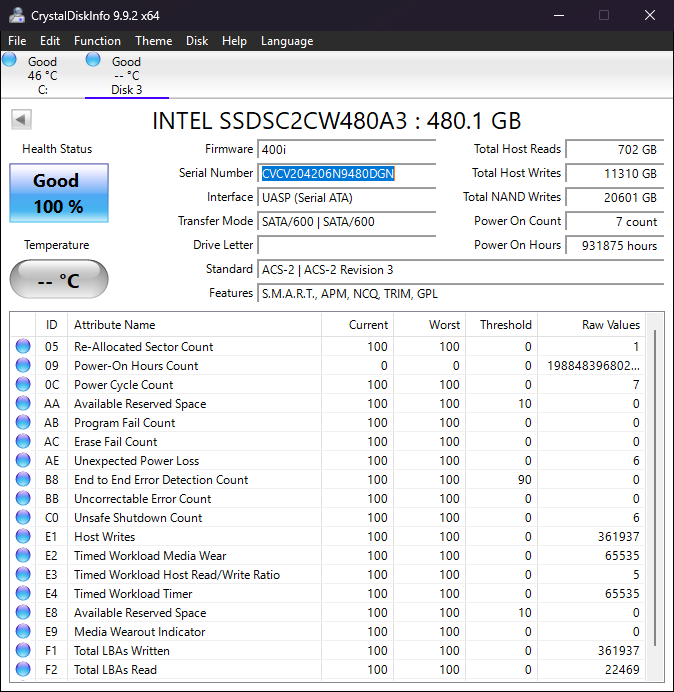The width and height of the screenshot is (674, 692).
Task: Click status orb for AA Available Reserved Space
Action: coord(23,403)
